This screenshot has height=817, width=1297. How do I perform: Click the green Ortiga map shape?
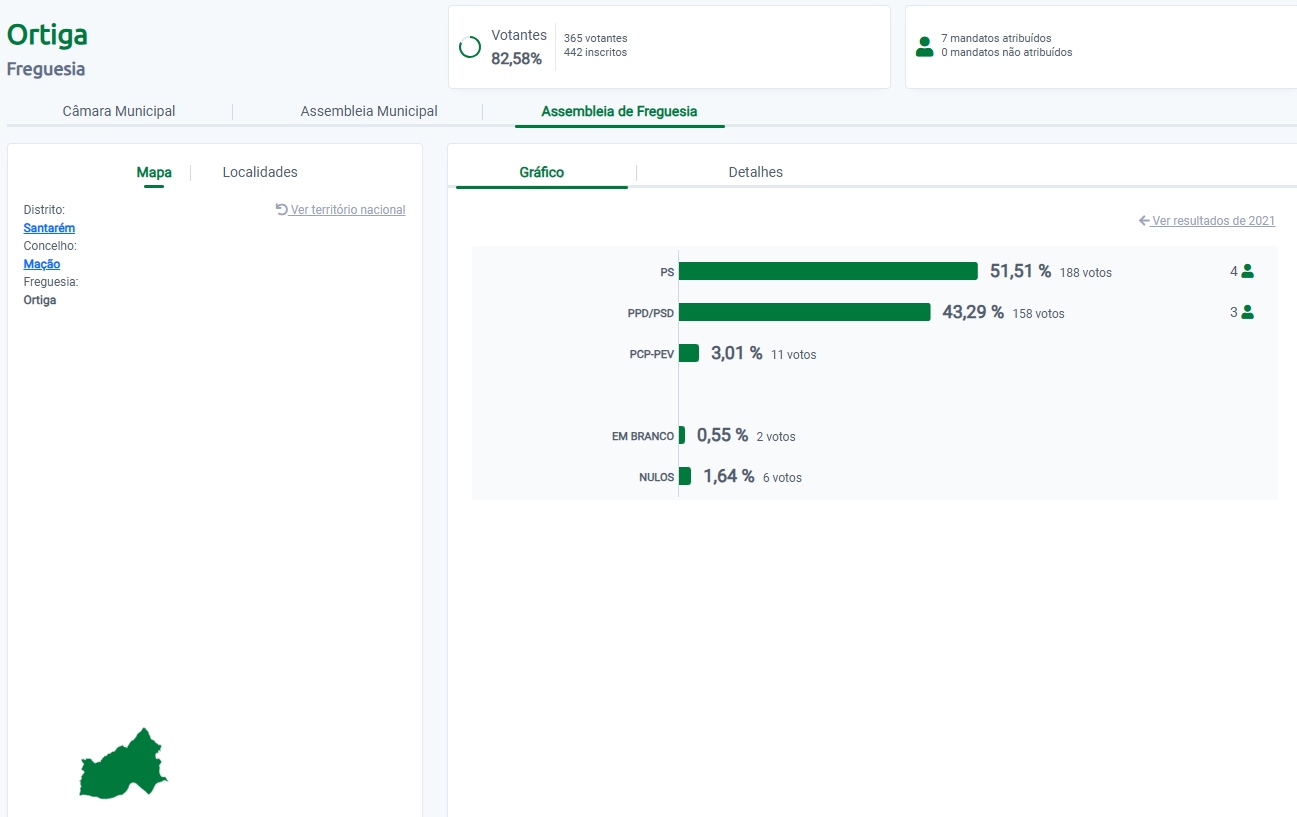(123, 768)
